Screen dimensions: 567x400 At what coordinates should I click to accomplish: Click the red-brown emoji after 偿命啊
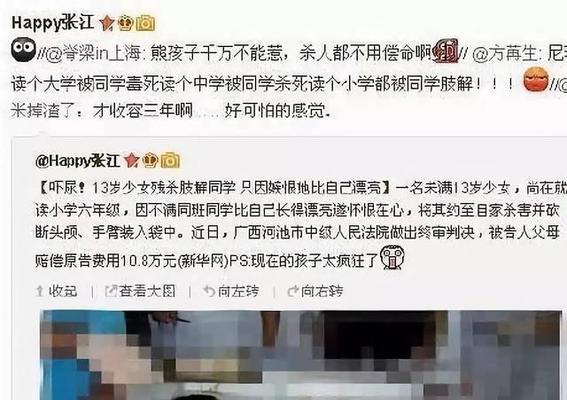click(446, 51)
